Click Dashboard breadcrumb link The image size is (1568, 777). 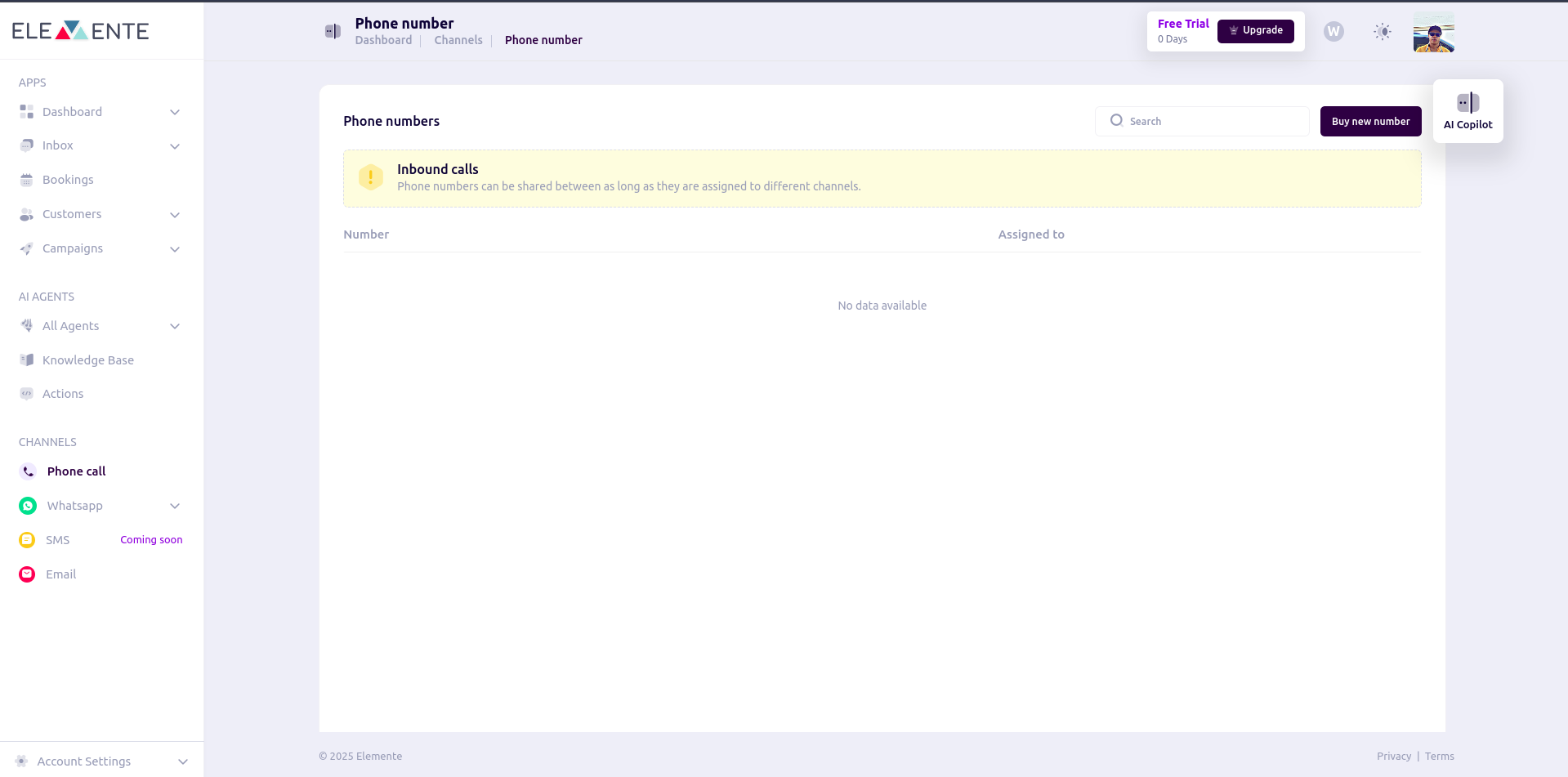tap(383, 40)
